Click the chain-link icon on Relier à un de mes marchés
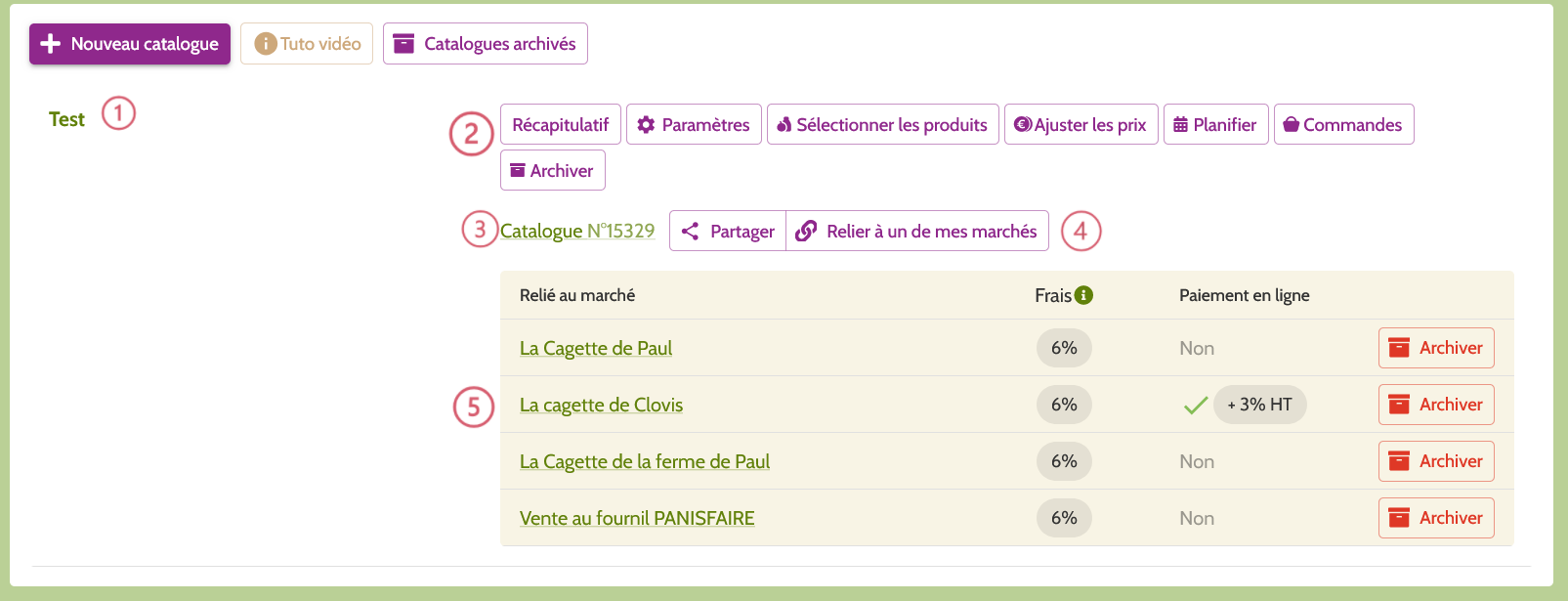 point(807,231)
